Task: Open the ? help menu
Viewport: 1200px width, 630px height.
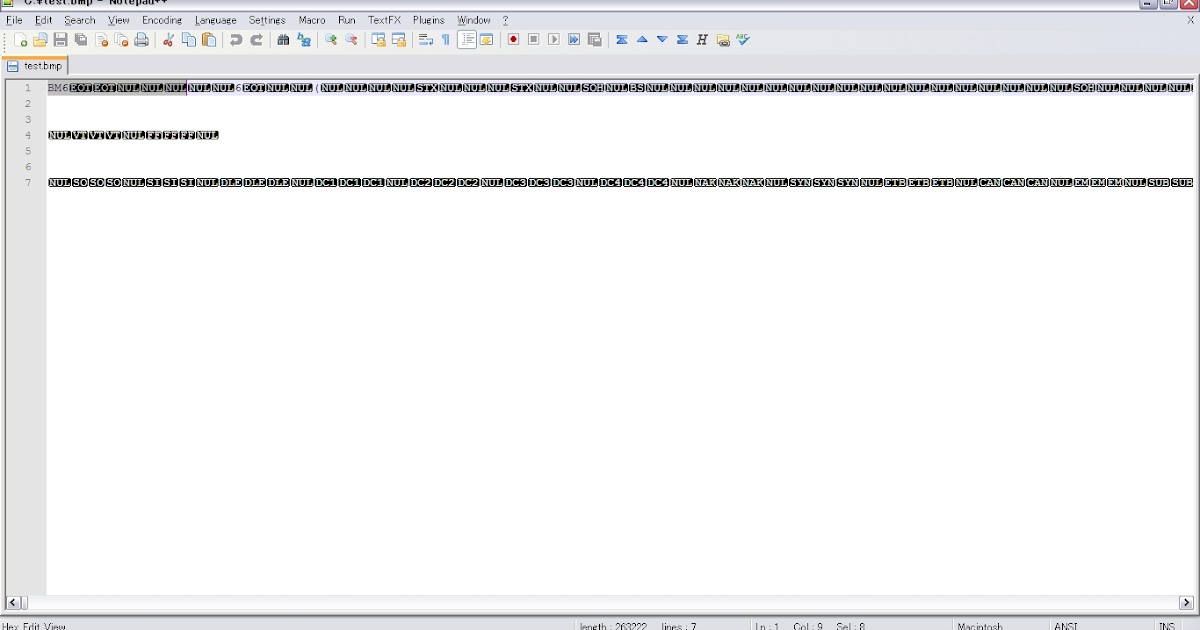Action: (x=506, y=20)
